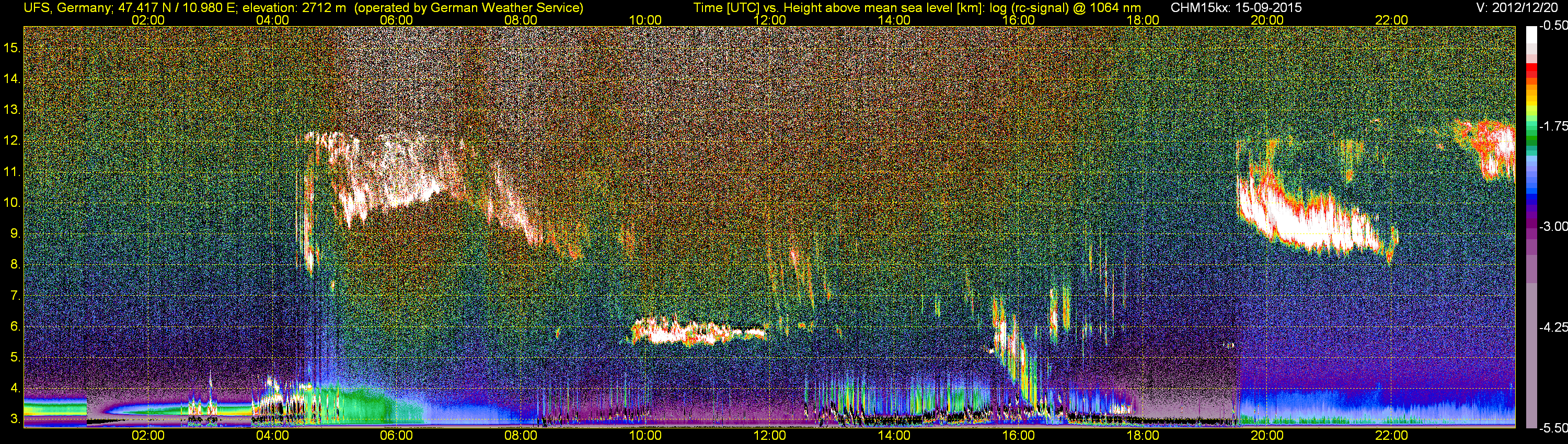The image size is (1568, 444).
Task: Click the '9.' km height axis label
Action: click(15, 233)
